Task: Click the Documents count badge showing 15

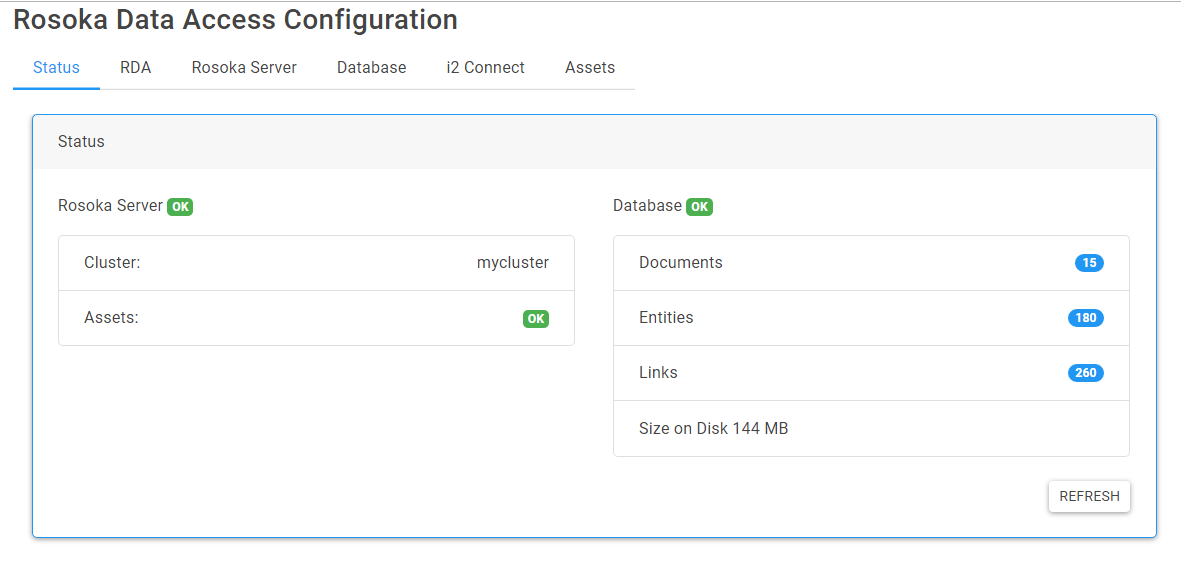Action: click(1089, 263)
